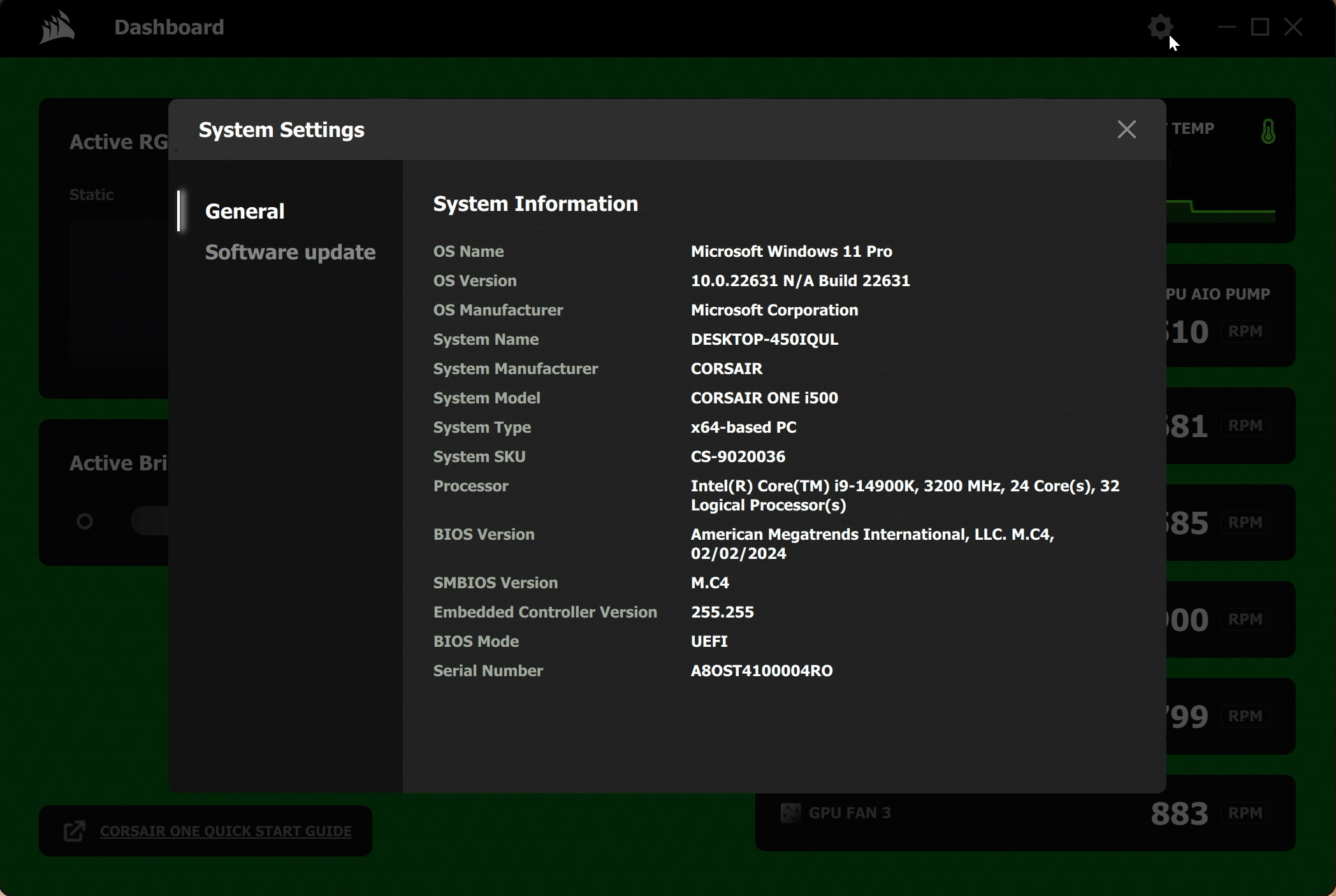Click the GPU FAN 3 fan icon
This screenshot has width=1336, height=896.
click(x=790, y=813)
